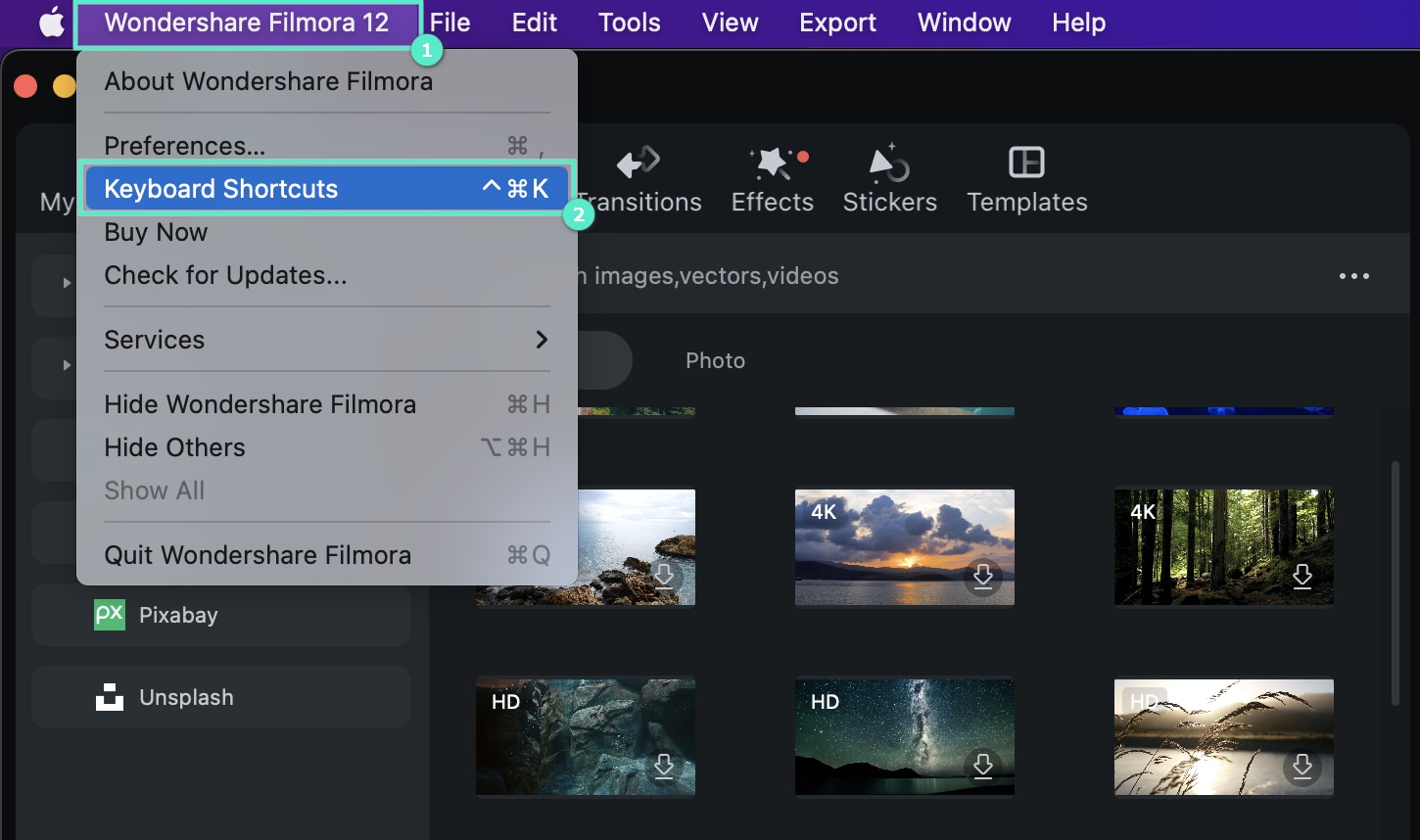This screenshot has height=840, width=1420.
Task: Switch to the Templates tab
Action: [x=1027, y=179]
